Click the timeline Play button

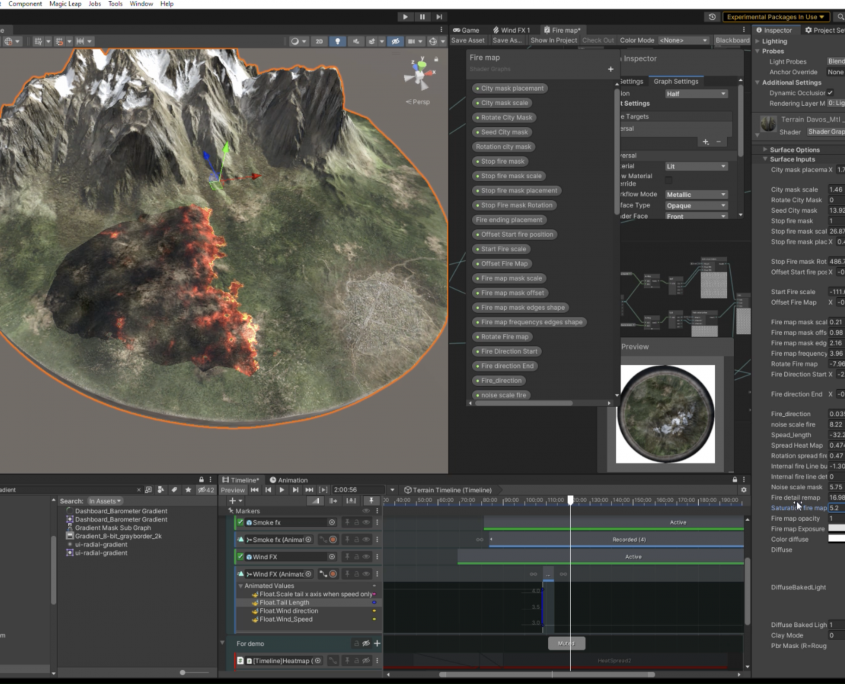282,490
